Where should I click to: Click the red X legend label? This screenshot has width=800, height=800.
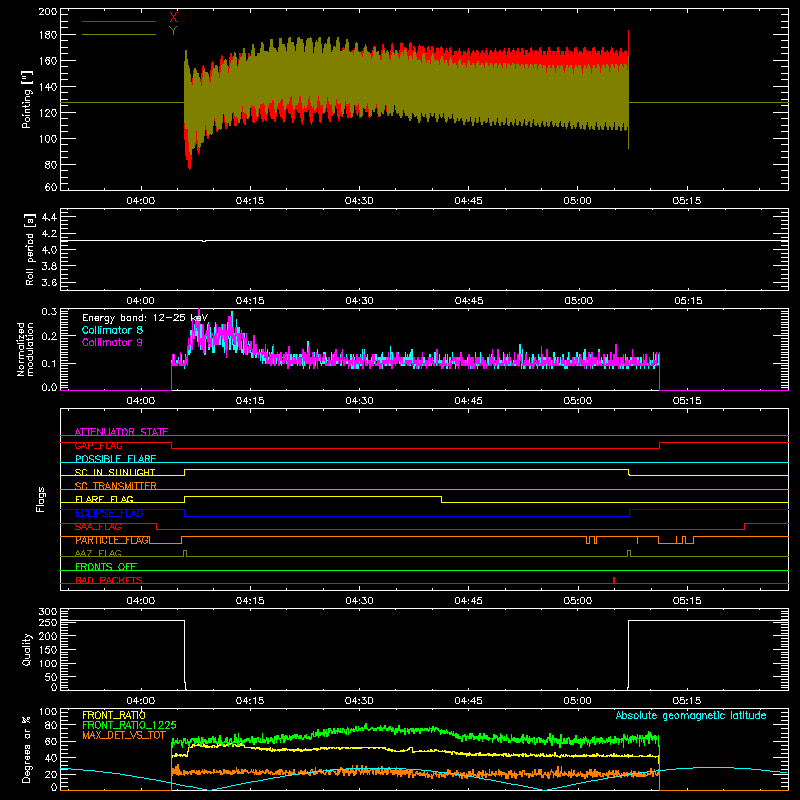(x=173, y=17)
